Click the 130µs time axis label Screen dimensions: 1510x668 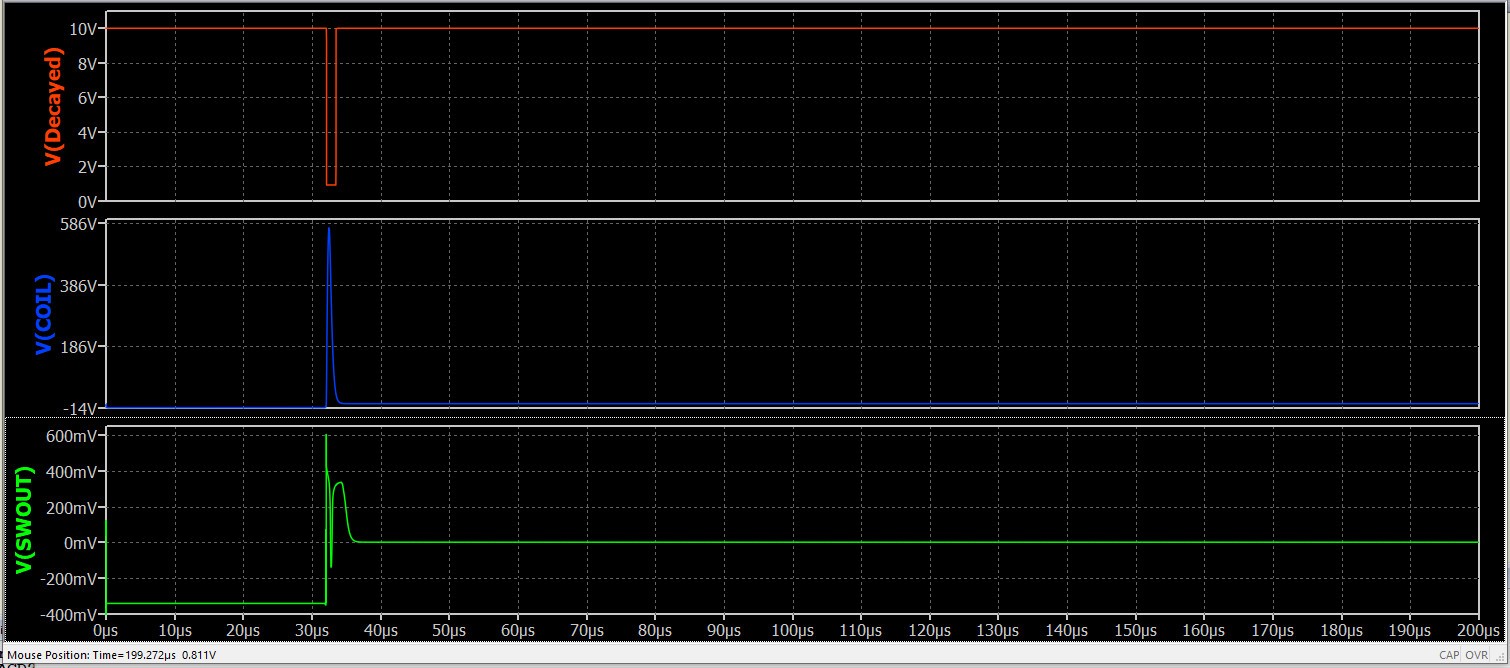tap(998, 631)
